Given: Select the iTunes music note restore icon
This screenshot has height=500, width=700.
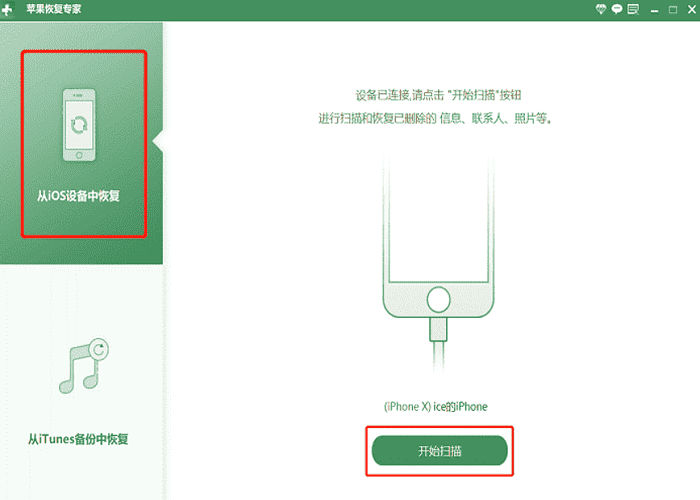Looking at the screenshot, I should tap(84, 366).
